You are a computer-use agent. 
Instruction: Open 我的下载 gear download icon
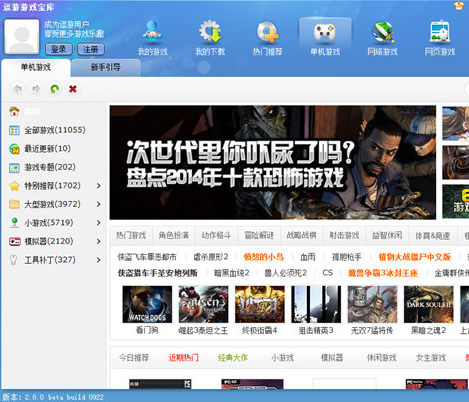coord(210,37)
